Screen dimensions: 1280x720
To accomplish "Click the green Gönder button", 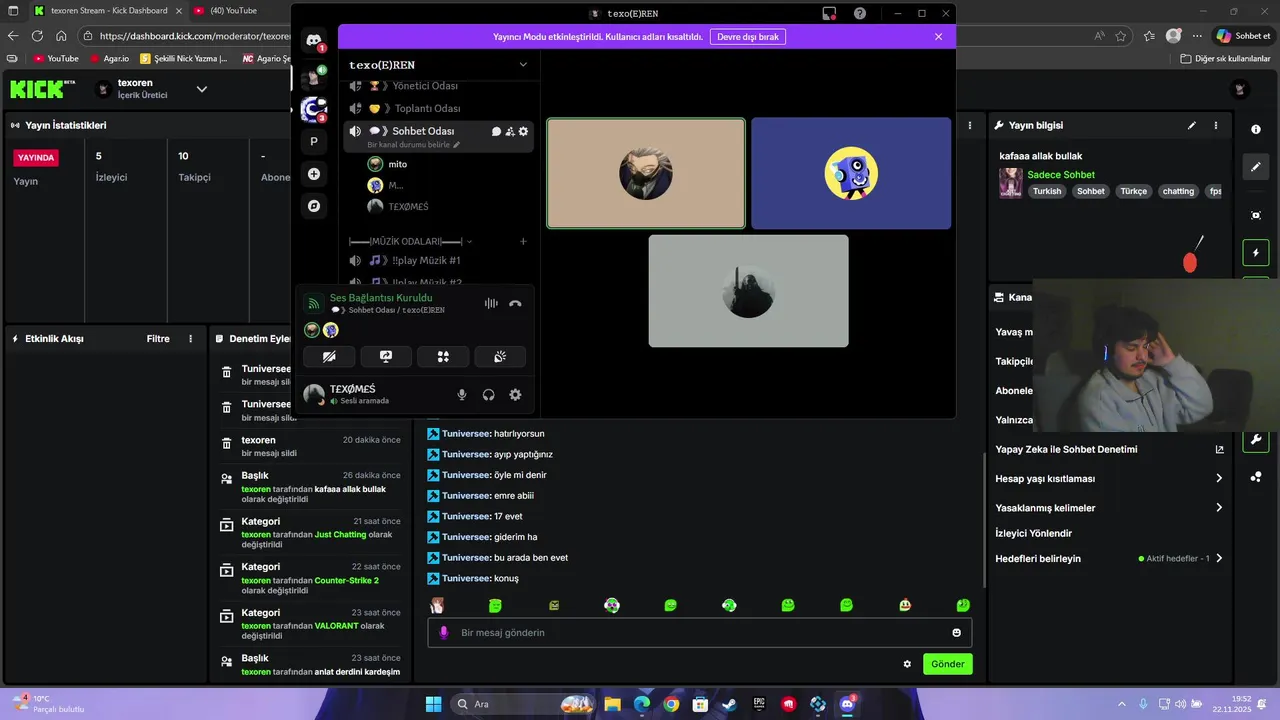I will (948, 664).
